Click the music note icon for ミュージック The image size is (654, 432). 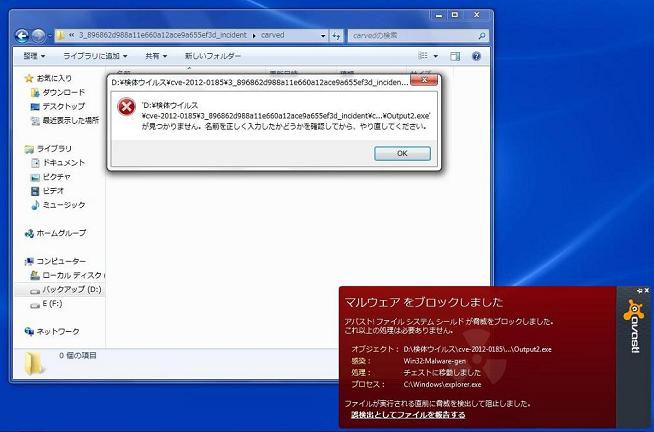[35, 205]
